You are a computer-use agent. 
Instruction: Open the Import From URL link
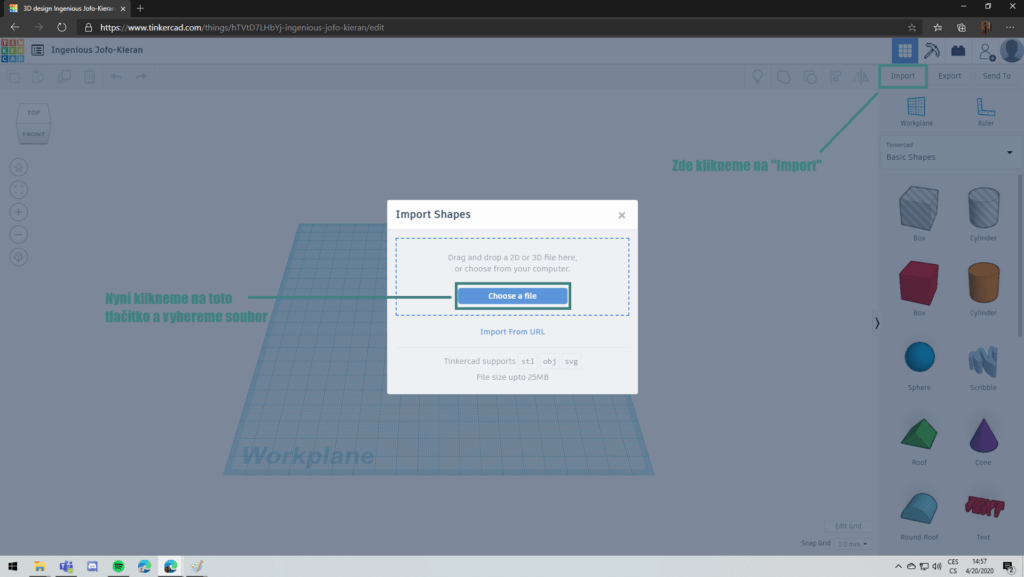pos(512,332)
